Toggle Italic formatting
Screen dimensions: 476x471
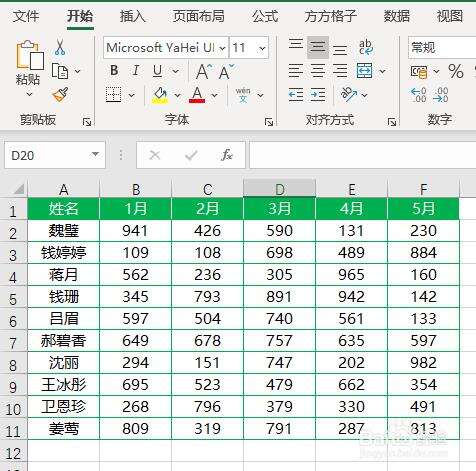[136, 71]
